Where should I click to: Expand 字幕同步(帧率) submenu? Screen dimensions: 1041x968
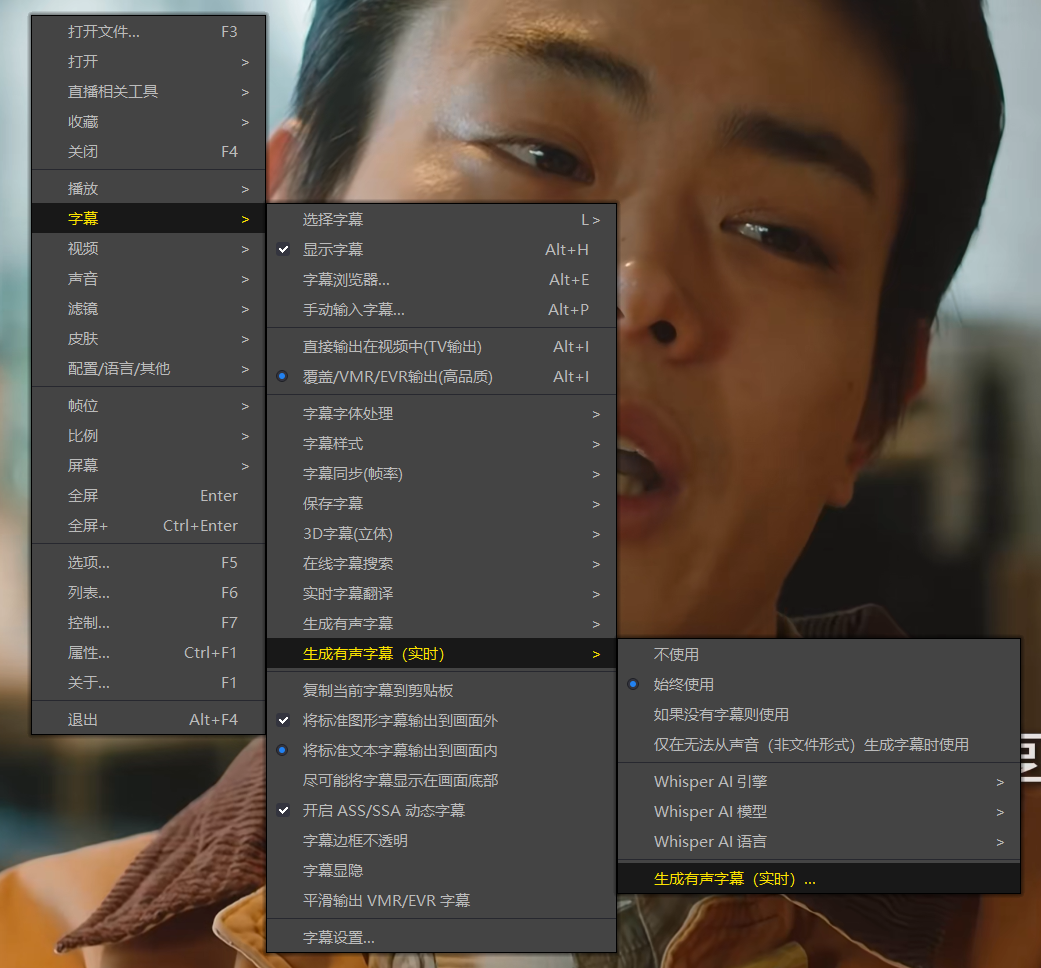point(441,474)
